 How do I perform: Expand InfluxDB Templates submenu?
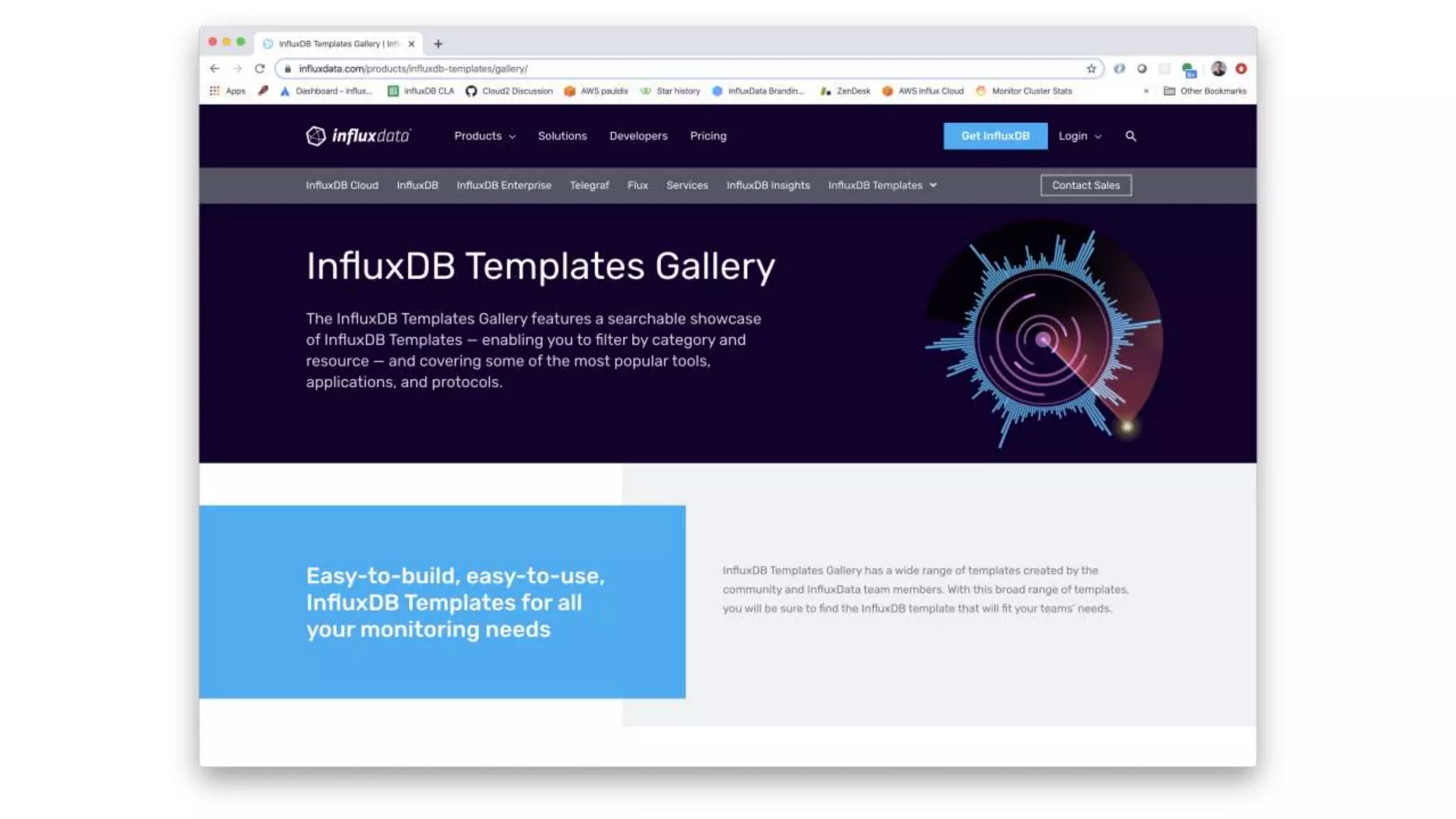coord(882,186)
